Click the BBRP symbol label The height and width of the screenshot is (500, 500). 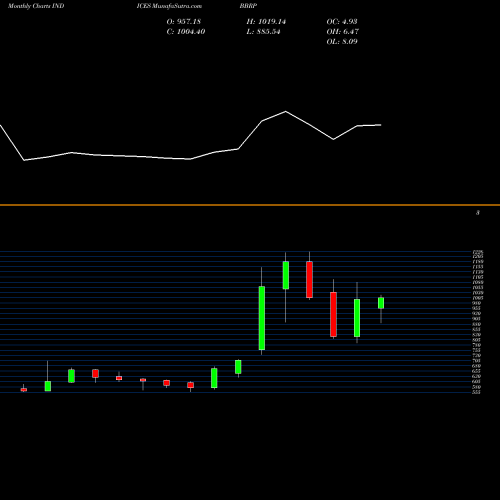pyautogui.click(x=248, y=6)
